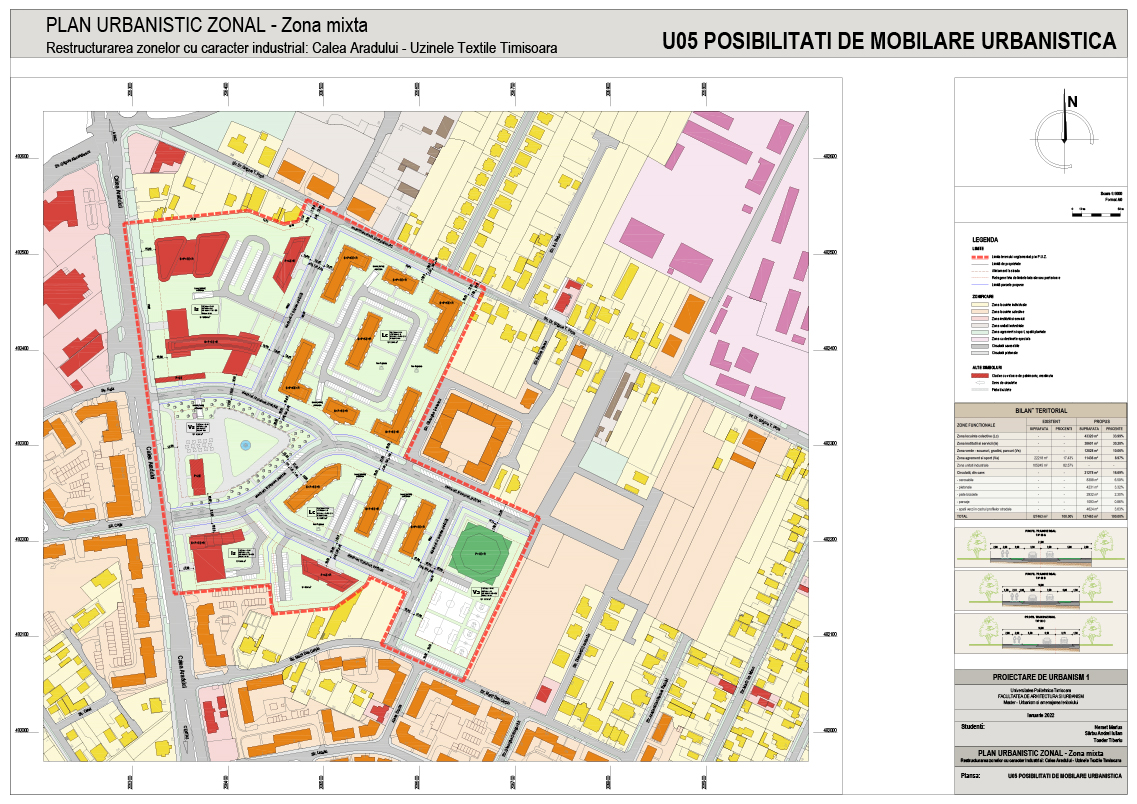Click the Studenti label in the title block
Image resolution: width=1137 pixels, height=804 pixels.
coord(973,725)
